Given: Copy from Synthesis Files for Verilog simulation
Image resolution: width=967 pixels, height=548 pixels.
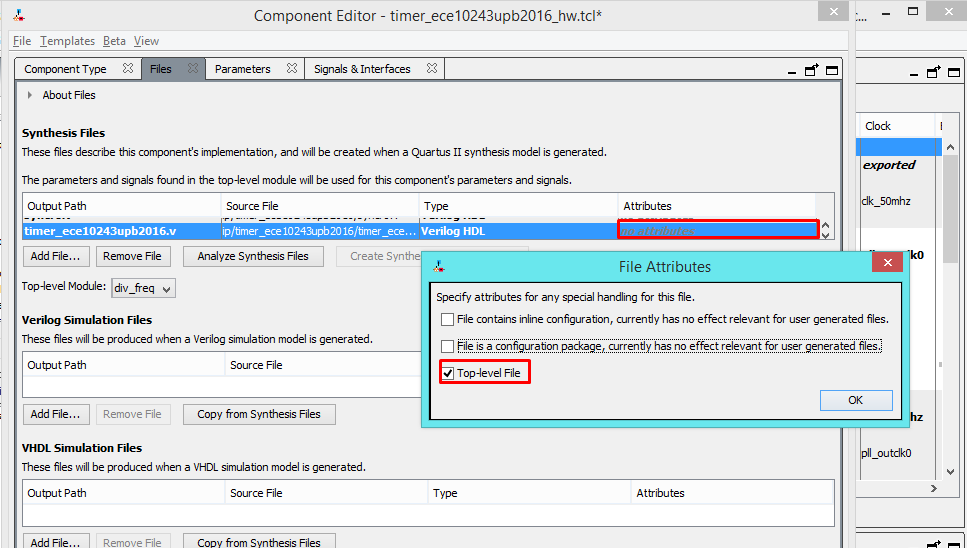Looking at the screenshot, I should click(x=259, y=414).
